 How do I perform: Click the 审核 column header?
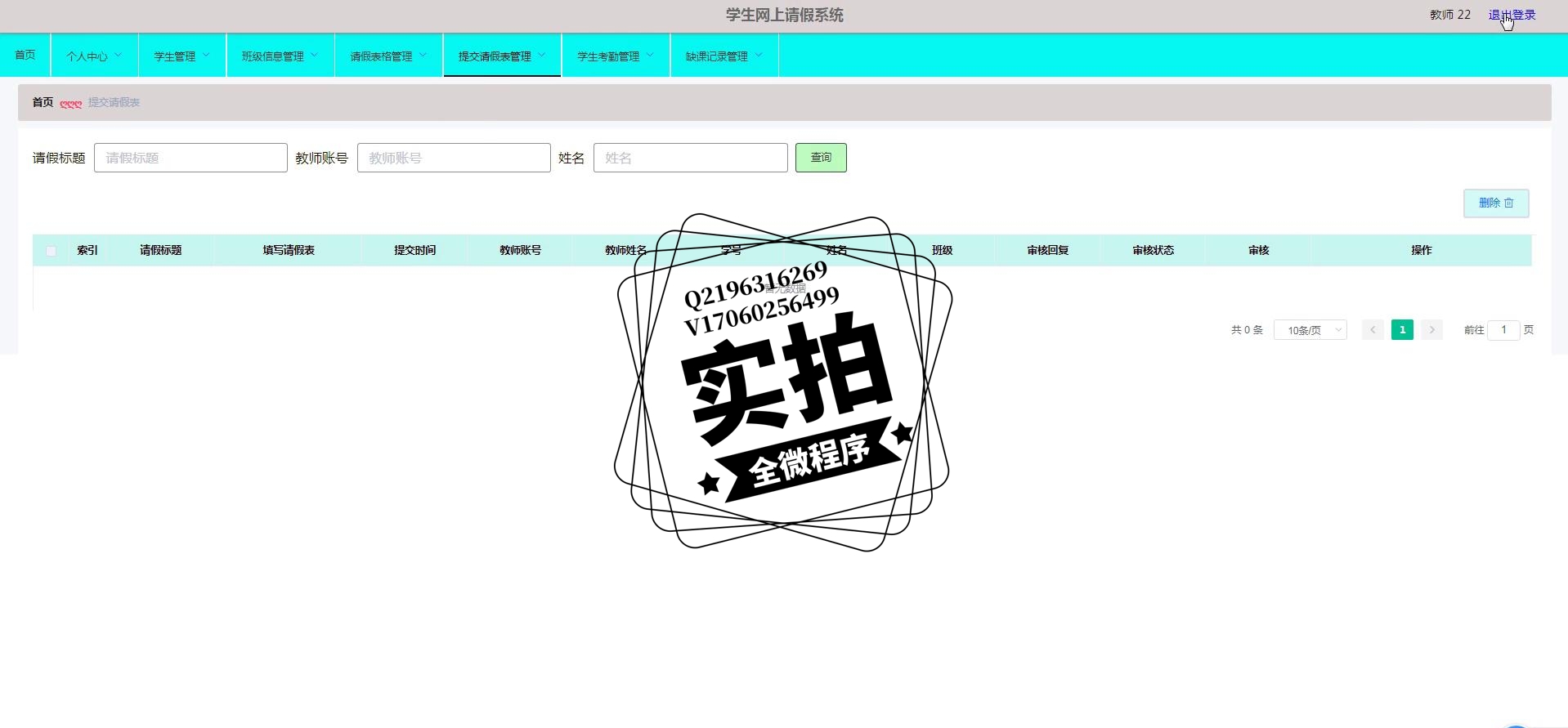[1258, 250]
